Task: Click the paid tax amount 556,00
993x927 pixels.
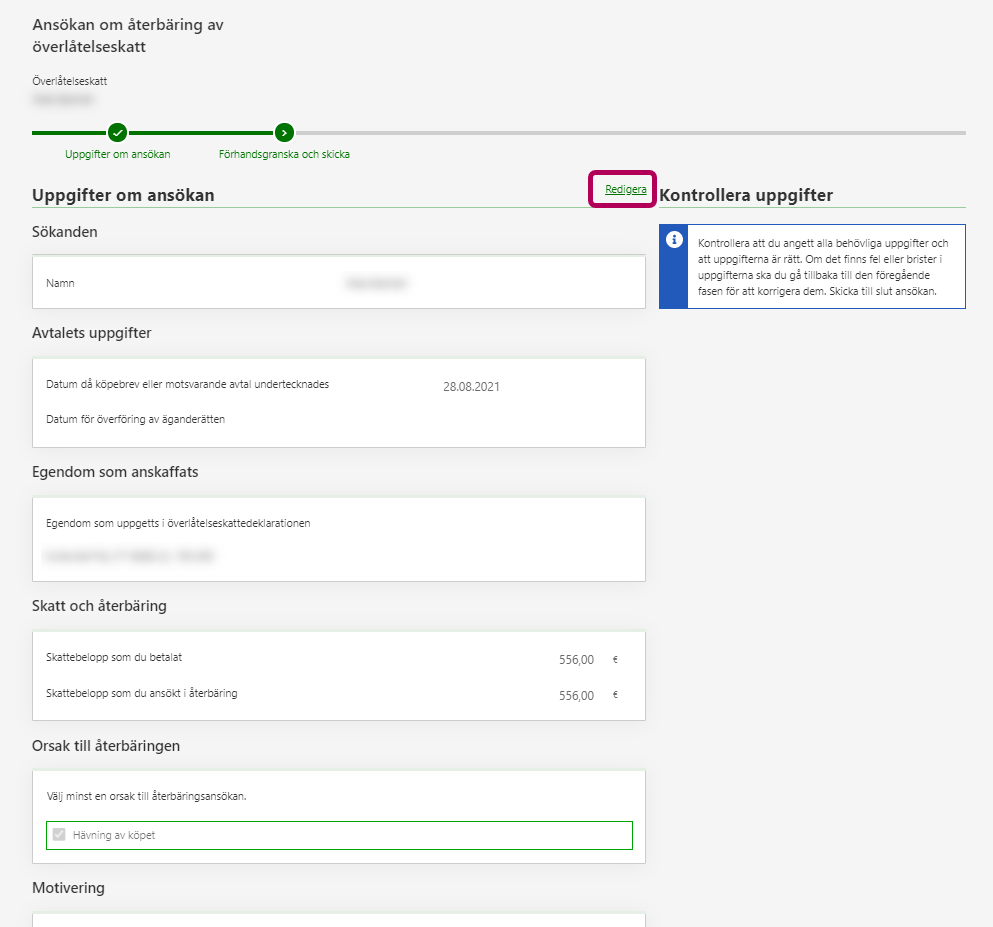Action: tap(576, 660)
